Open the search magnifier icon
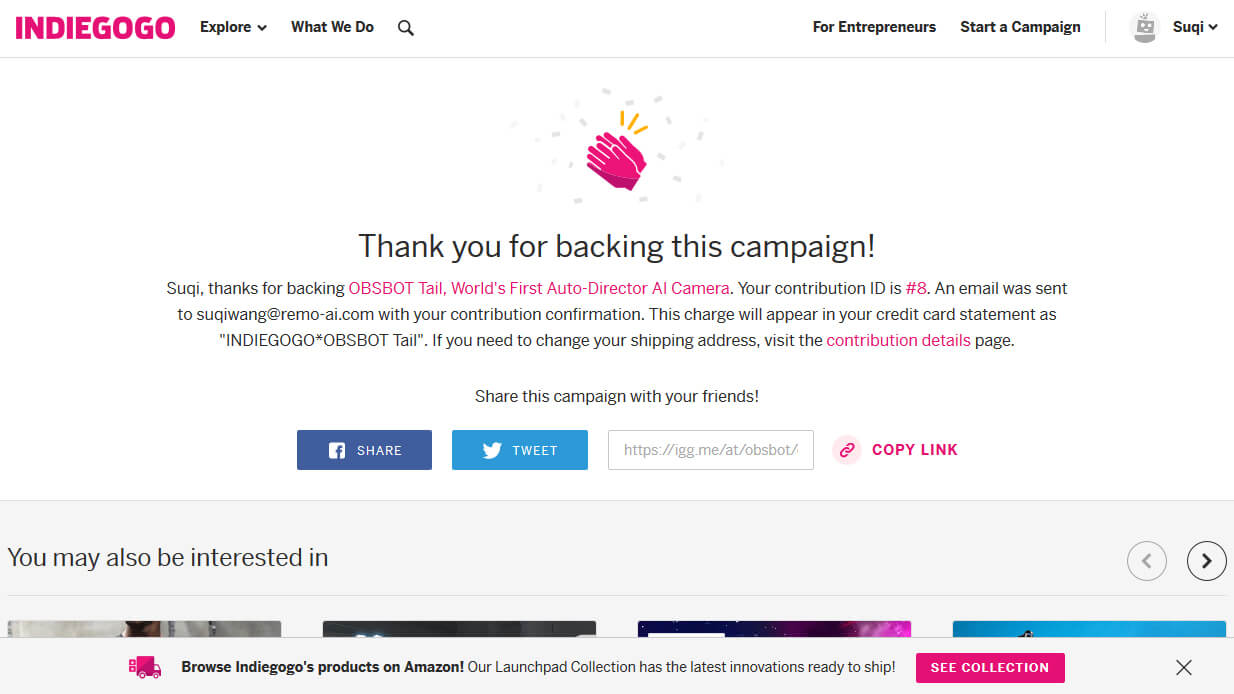The width and height of the screenshot is (1234, 694). (x=405, y=28)
